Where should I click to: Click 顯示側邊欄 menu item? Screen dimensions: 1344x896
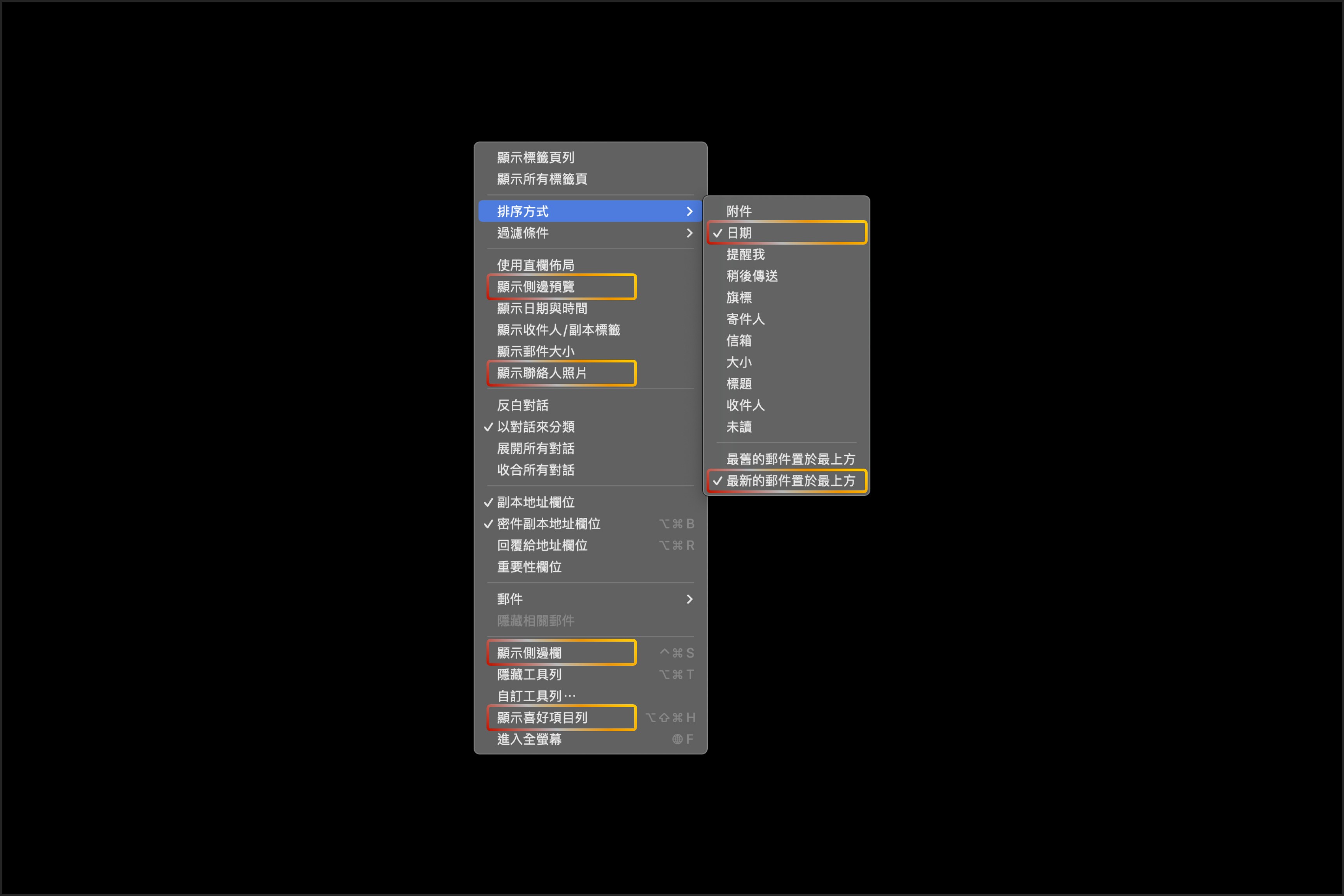tap(529, 653)
